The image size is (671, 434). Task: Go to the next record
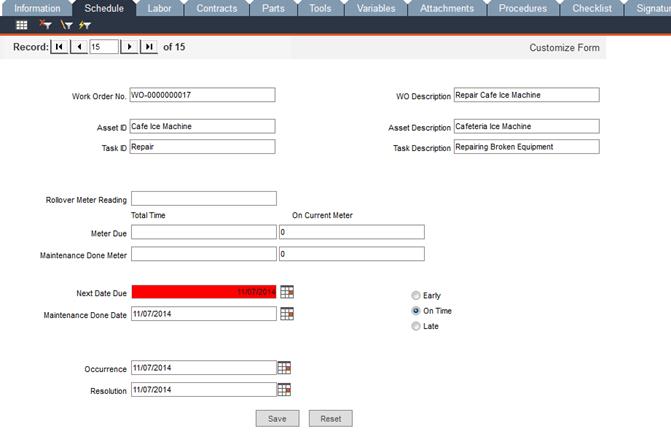tap(130, 47)
